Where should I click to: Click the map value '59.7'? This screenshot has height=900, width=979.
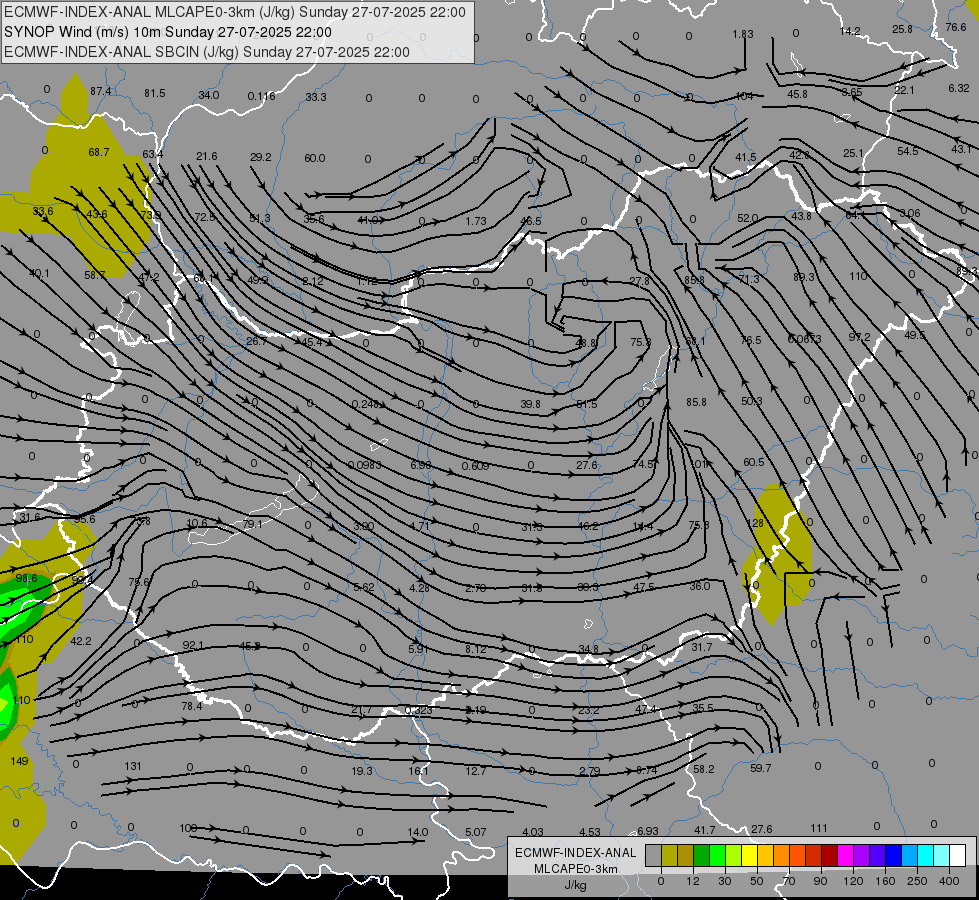point(760,768)
